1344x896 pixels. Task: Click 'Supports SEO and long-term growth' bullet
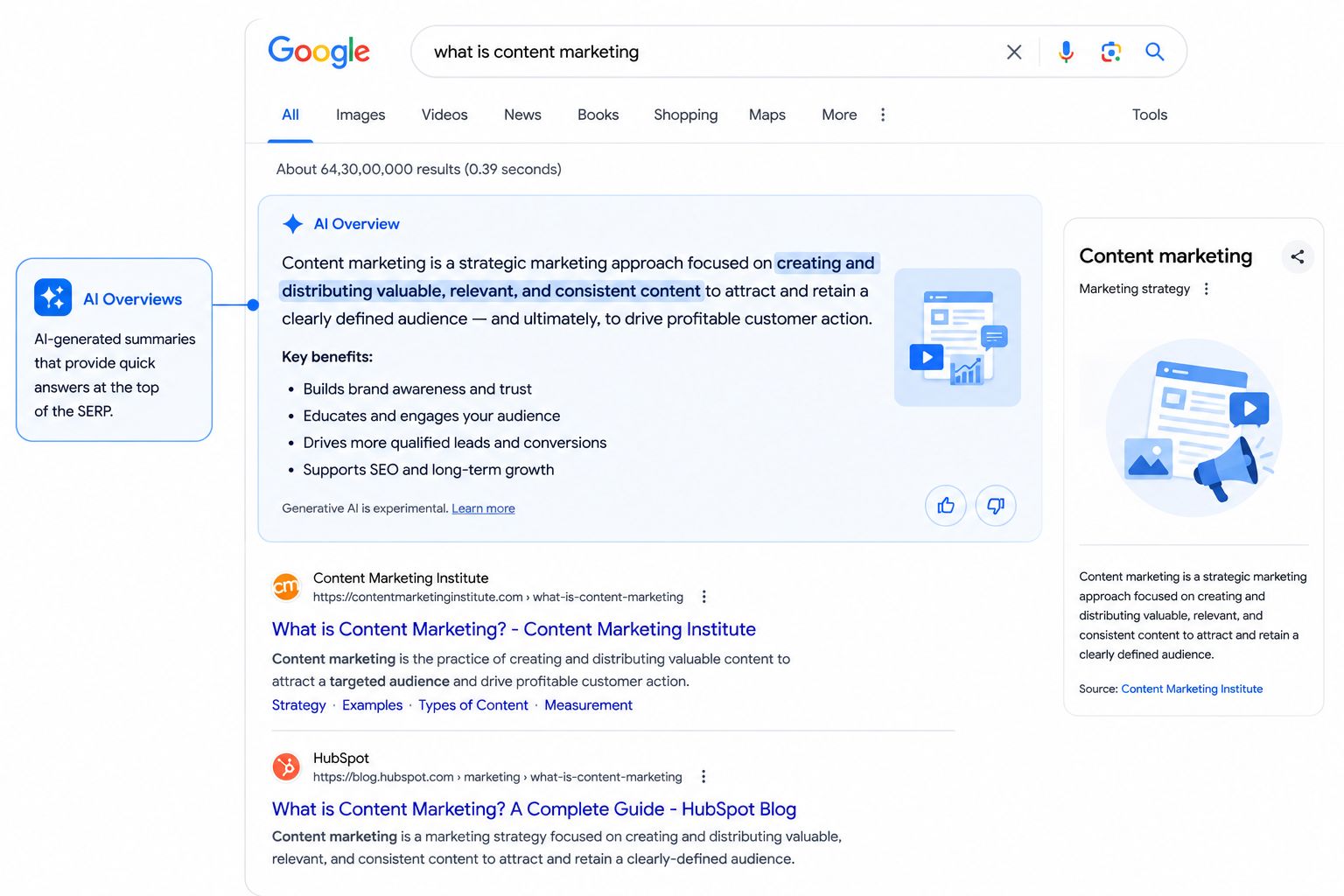click(429, 470)
